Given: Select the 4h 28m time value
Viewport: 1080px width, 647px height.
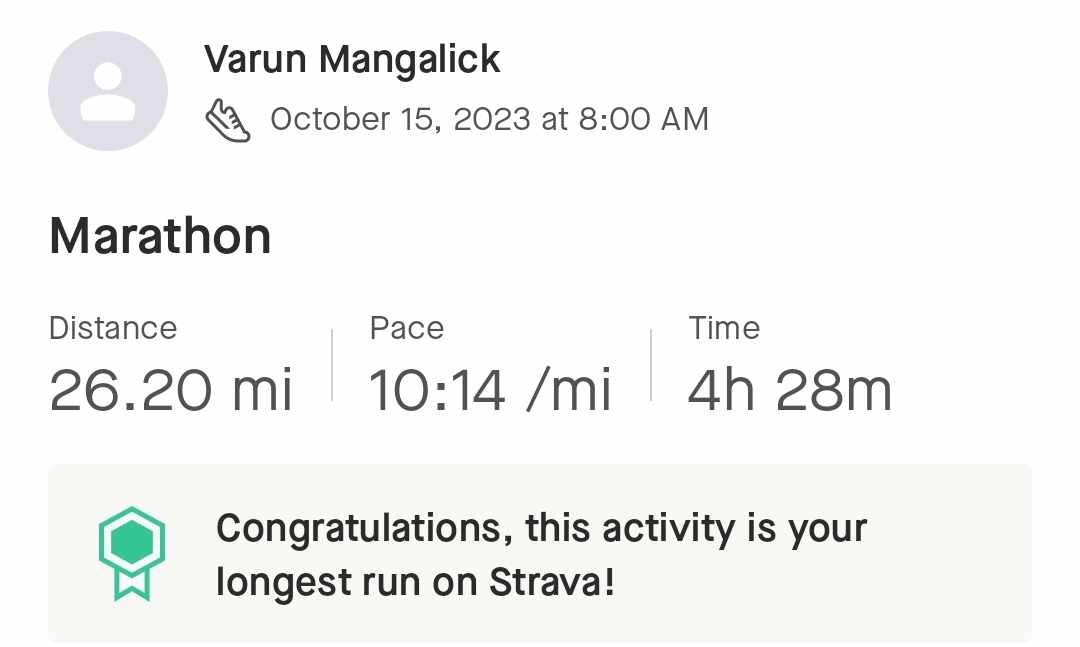Looking at the screenshot, I should (790, 391).
